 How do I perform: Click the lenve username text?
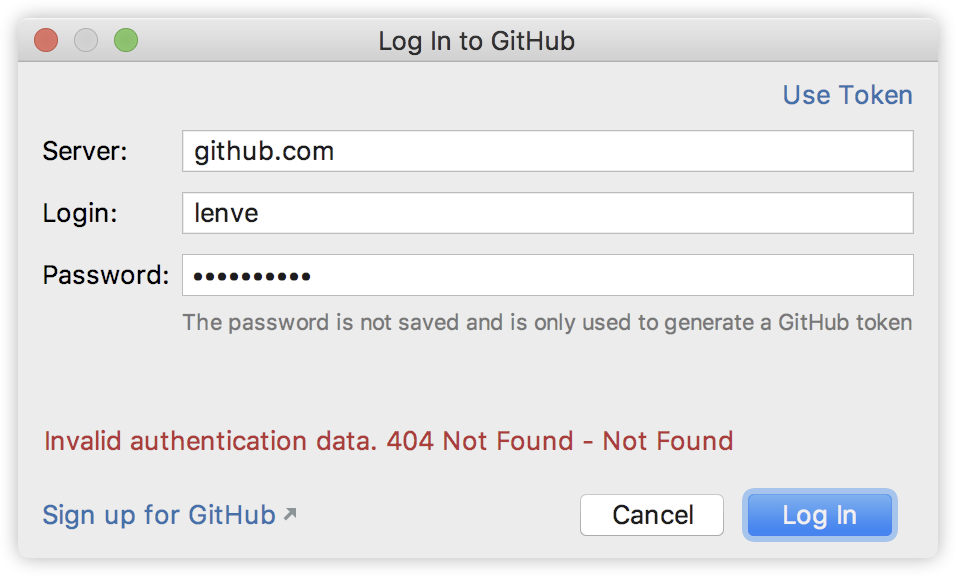coord(226,213)
